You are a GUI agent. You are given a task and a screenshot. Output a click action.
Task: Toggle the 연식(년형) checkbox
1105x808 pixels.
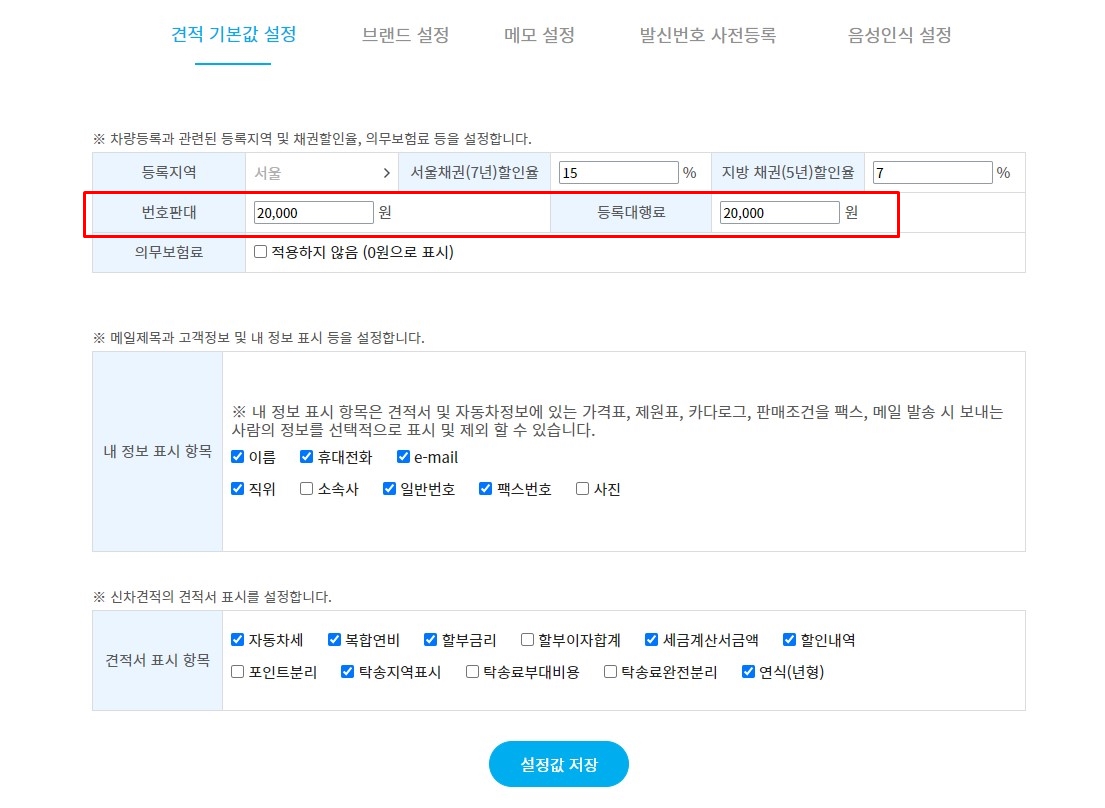coord(748,671)
